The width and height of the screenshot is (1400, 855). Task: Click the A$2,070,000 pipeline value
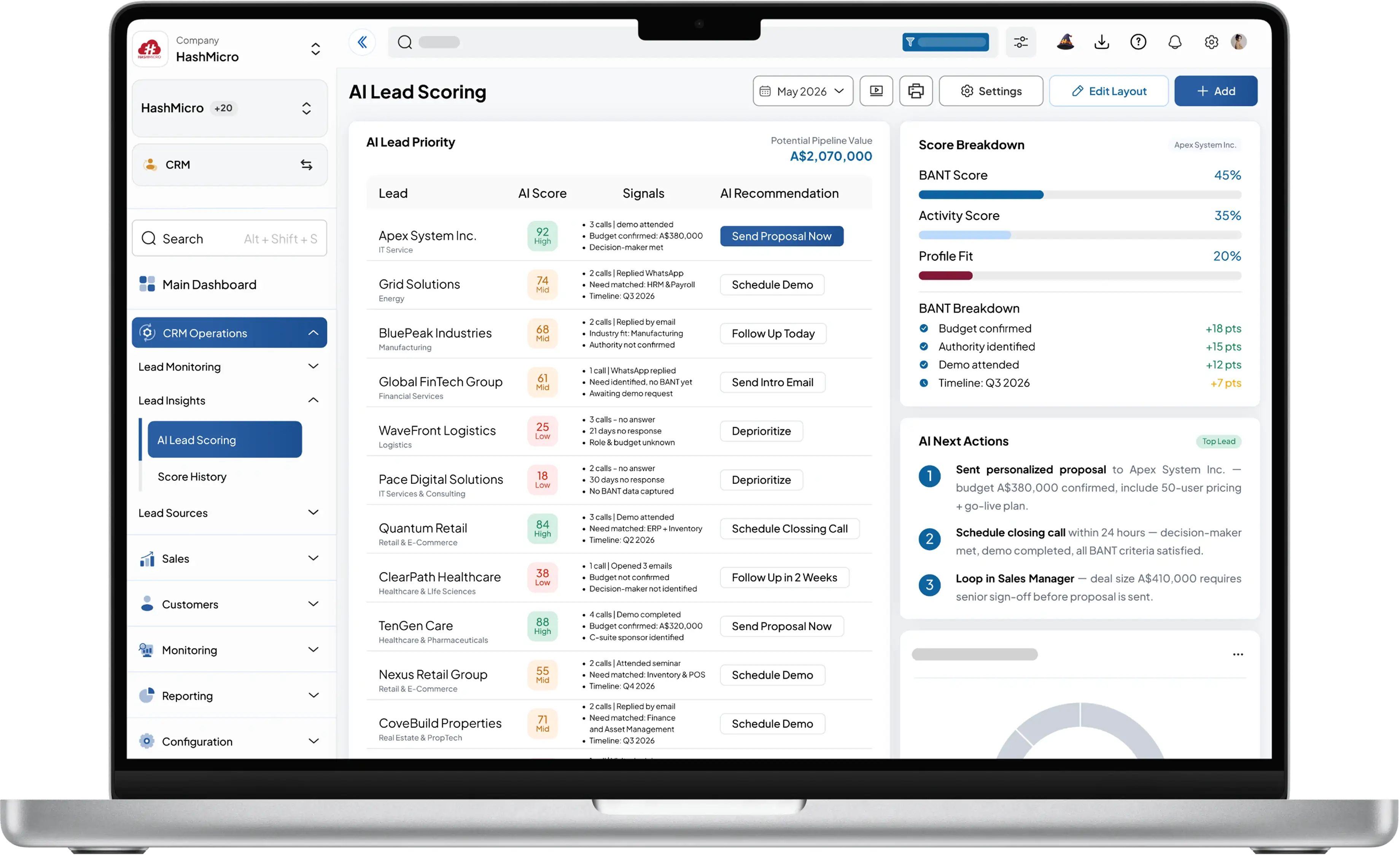coord(831,156)
